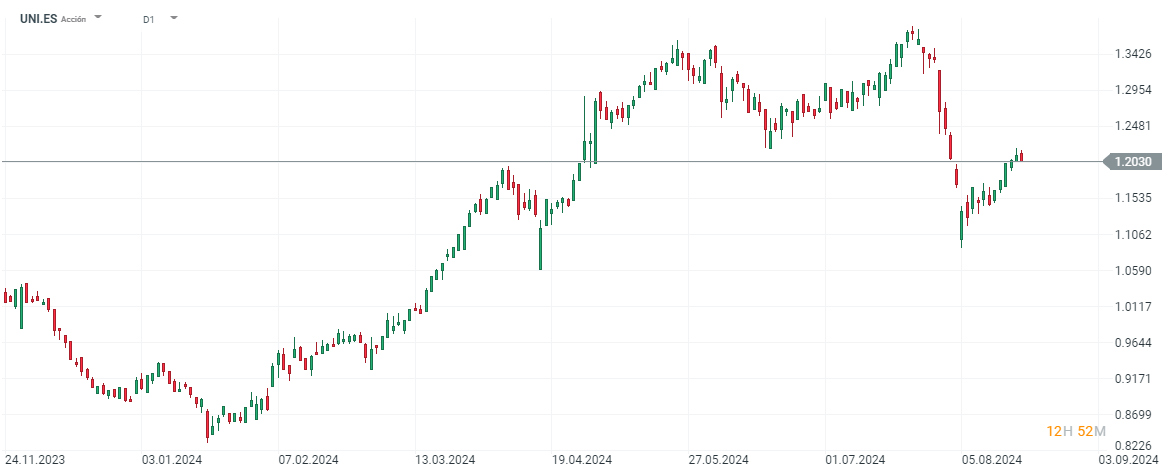The image size is (1175, 476).
Task: Select the 05.08.2024 time axis label
Action: tap(992, 460)
